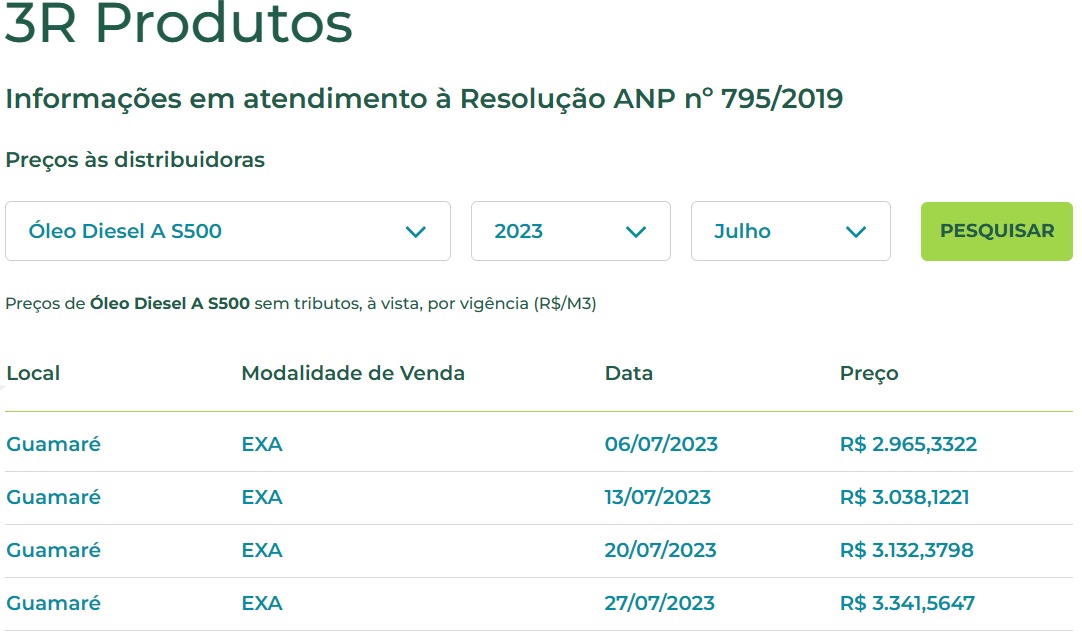Screen dimensions: 1082x632
Task: Select the price R$ 3.038,1221
Action: pyautogui.click(x=904, y=498)
